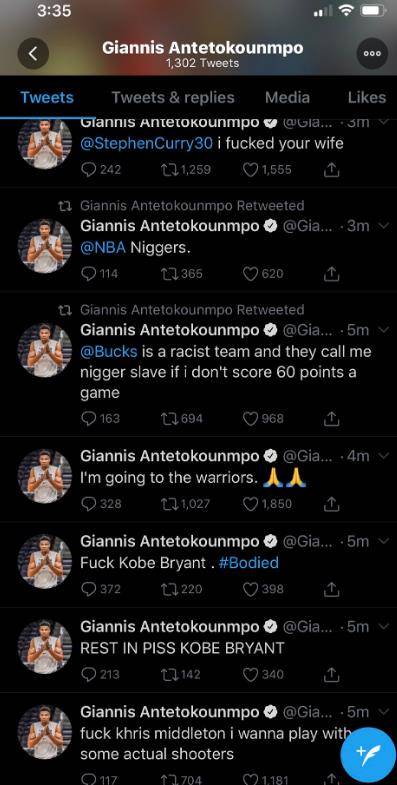Tap the avatar beside the warriors tweet

(45, 476)
